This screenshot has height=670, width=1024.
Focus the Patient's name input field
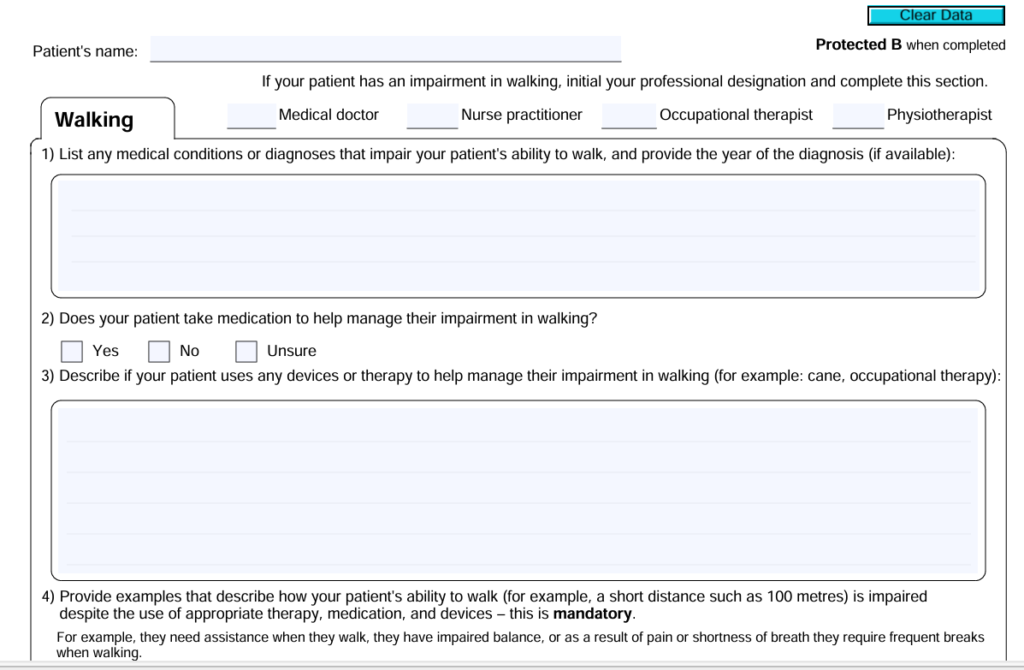(385, 49)
